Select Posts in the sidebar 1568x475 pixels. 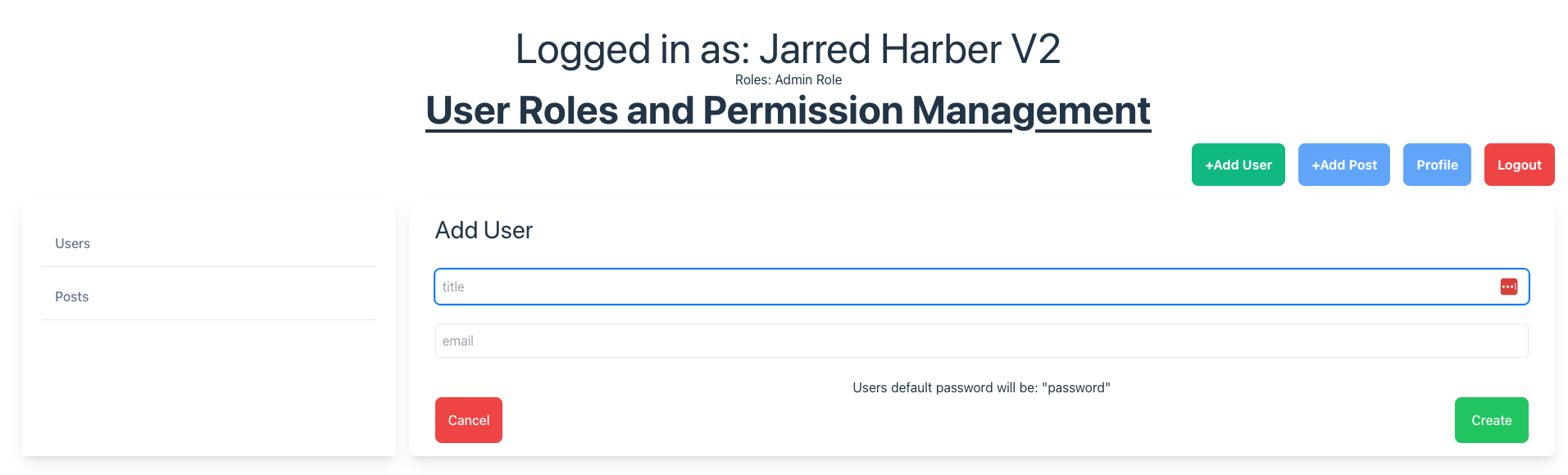click(x=72, y=296)
